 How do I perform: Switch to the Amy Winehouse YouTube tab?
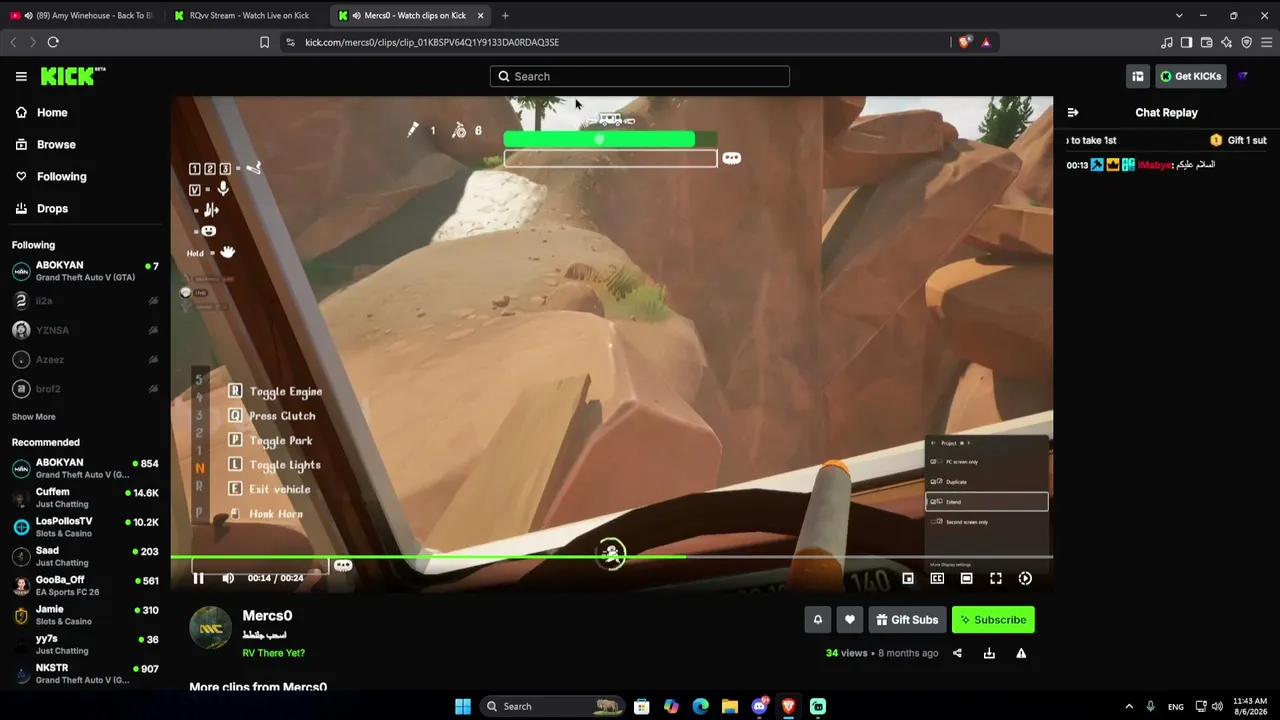click(x=82, y=15)
